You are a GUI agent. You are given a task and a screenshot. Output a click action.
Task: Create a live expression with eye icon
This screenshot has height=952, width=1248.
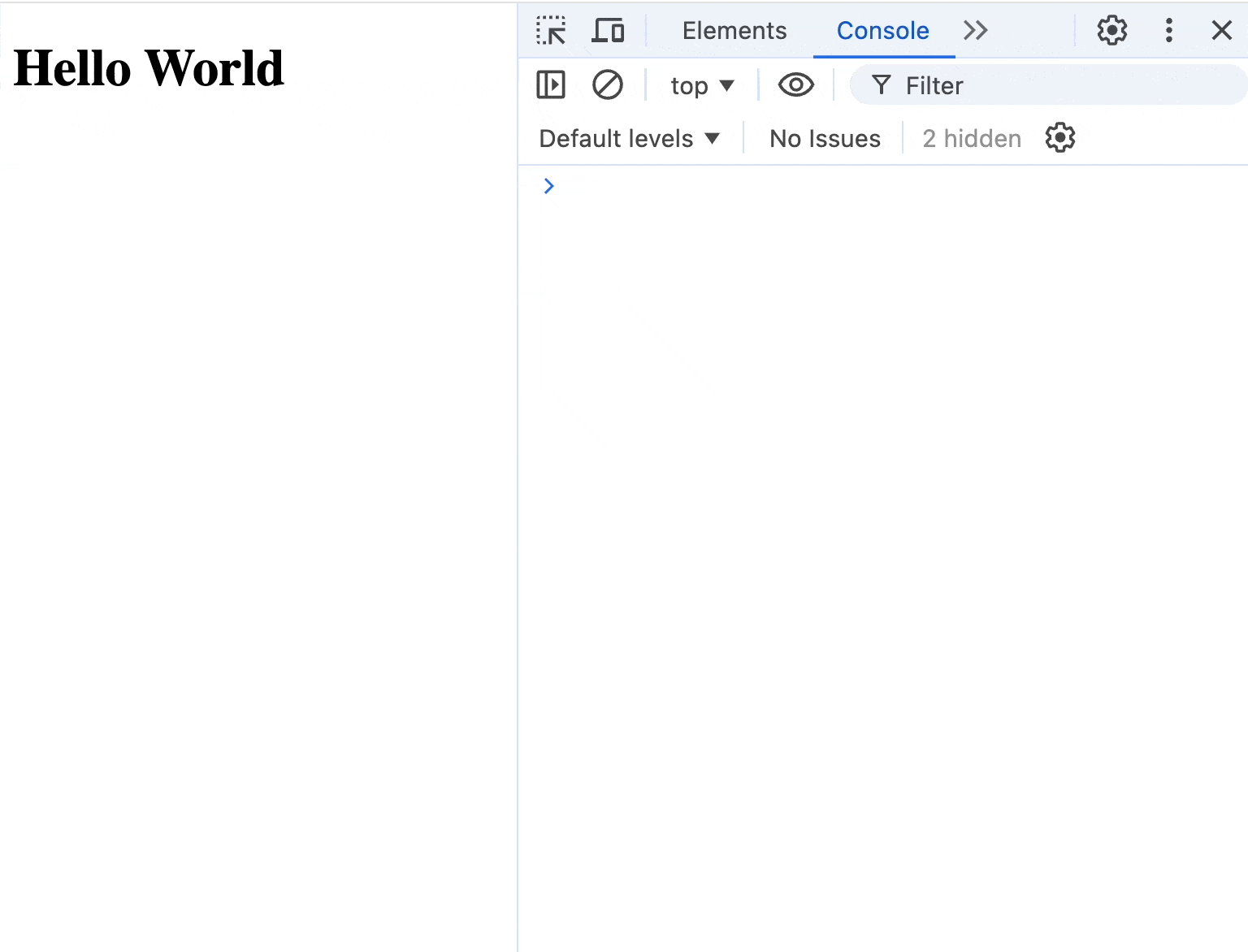click(x=796, y=84)
